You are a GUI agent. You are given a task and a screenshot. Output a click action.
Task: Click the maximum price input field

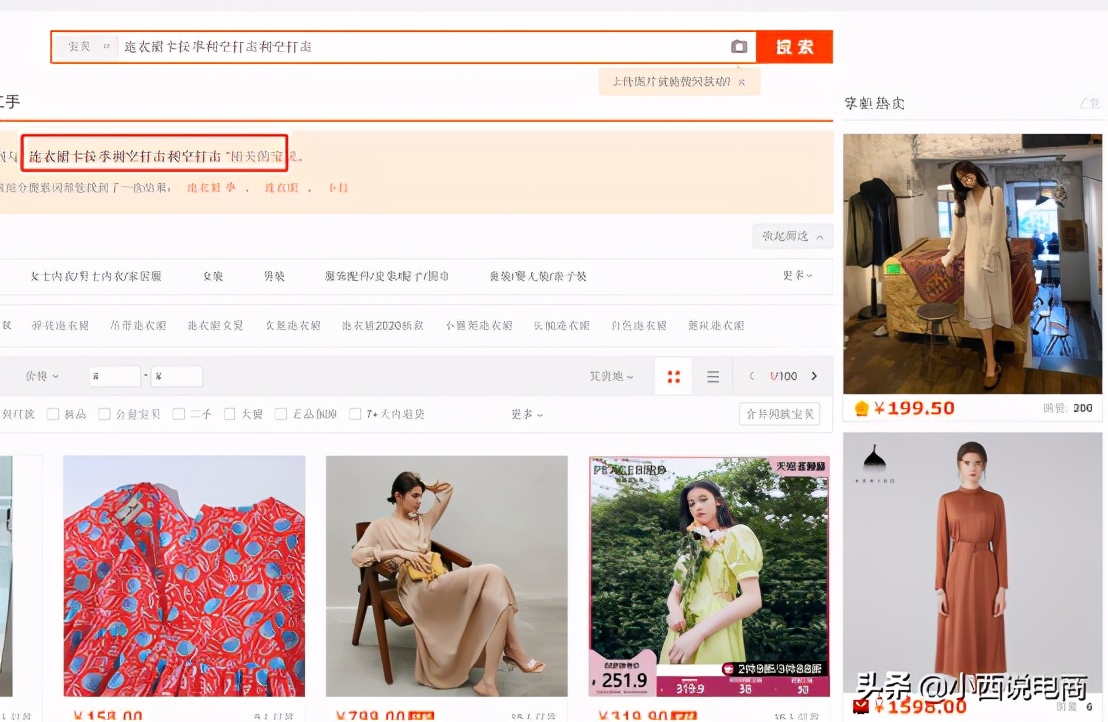177,377
